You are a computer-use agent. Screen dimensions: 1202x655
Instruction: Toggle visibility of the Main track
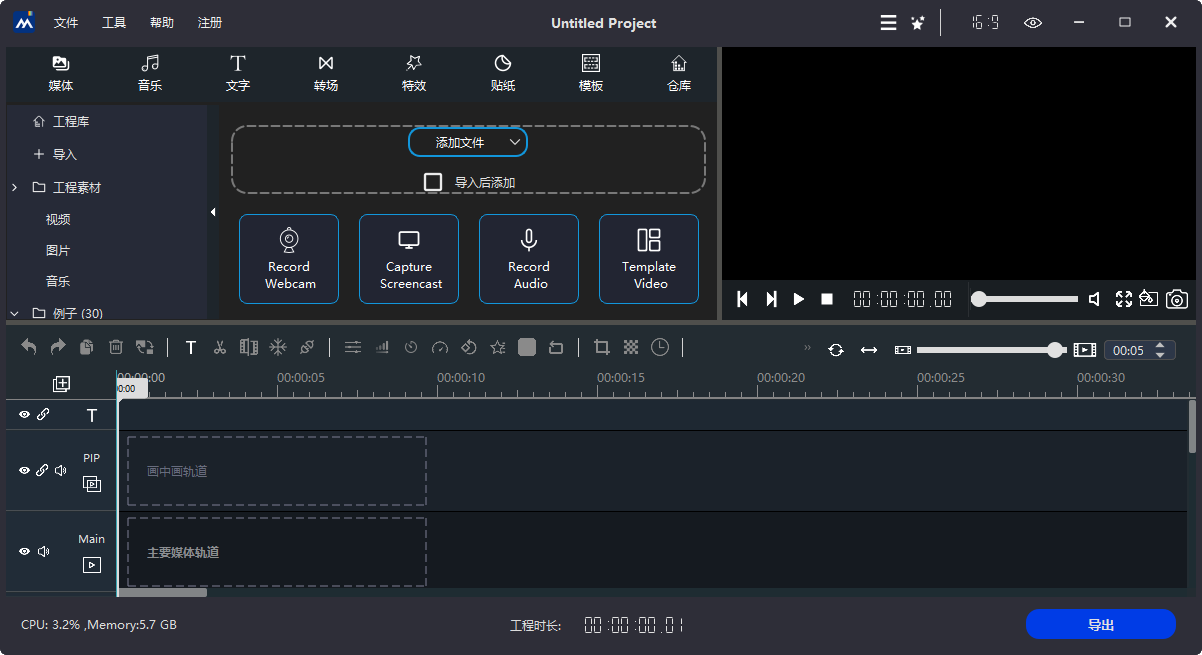click(x=24, y=551)
